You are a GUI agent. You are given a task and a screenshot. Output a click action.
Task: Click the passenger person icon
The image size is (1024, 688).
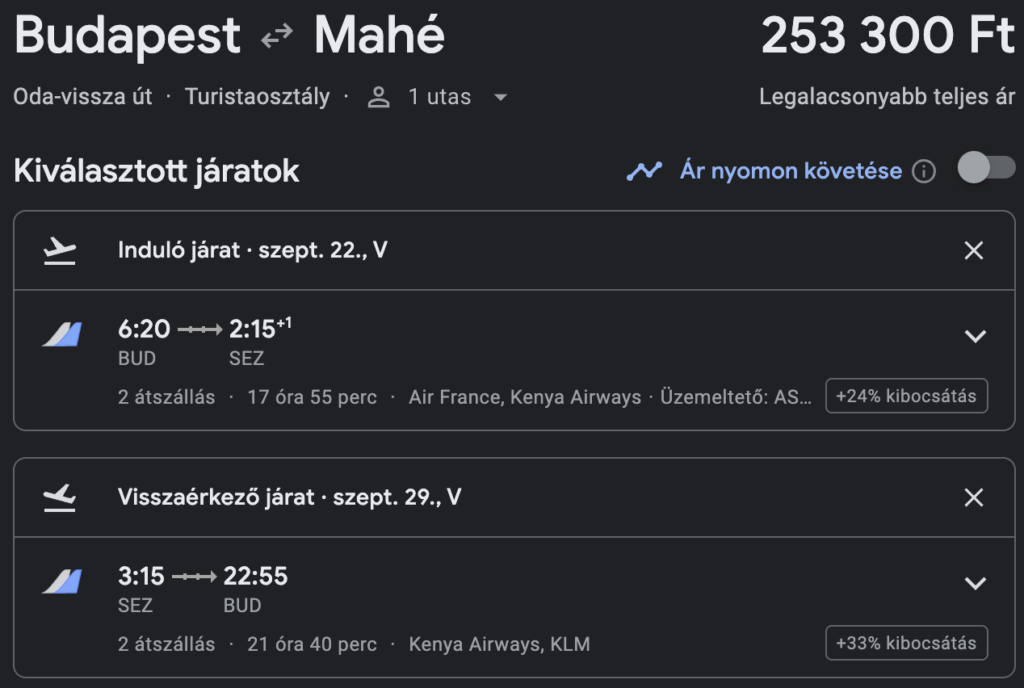378,97
